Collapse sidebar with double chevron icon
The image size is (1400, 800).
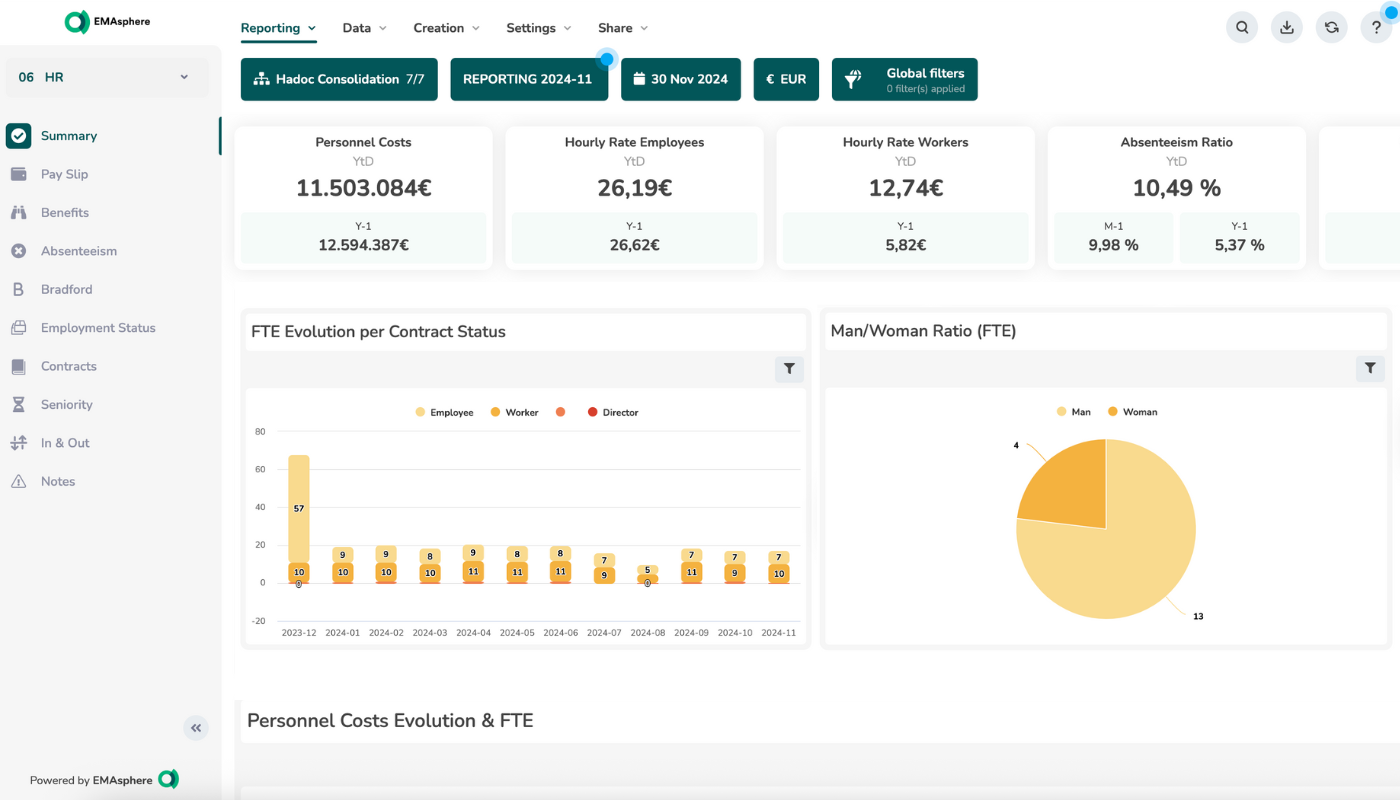point(196,728)
